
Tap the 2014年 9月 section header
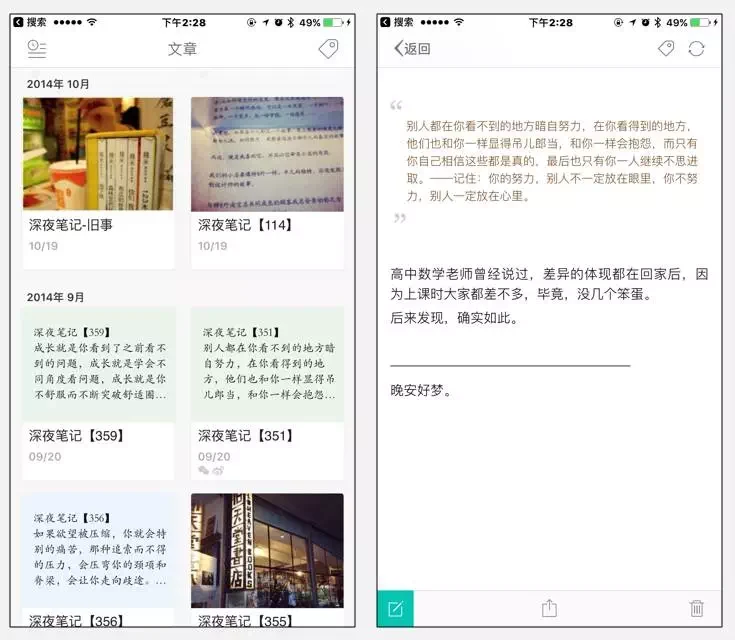[55, 297]
